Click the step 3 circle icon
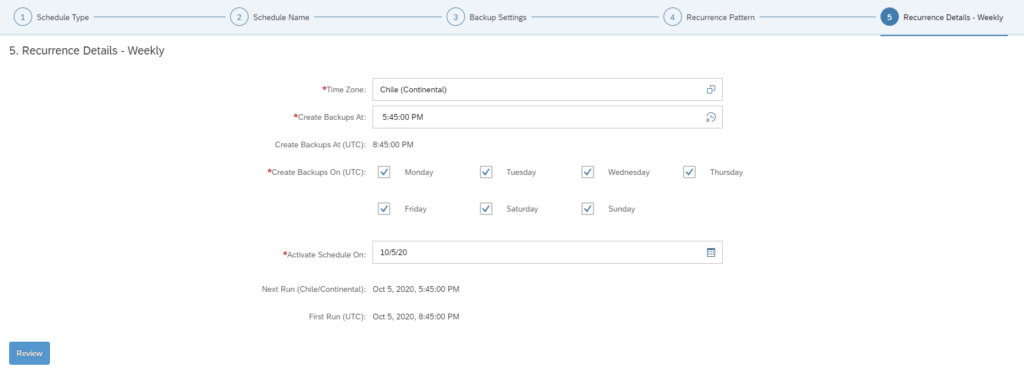Image resolution: width=1024 pixels, height=379 pixels. click(x=456, y=18)
